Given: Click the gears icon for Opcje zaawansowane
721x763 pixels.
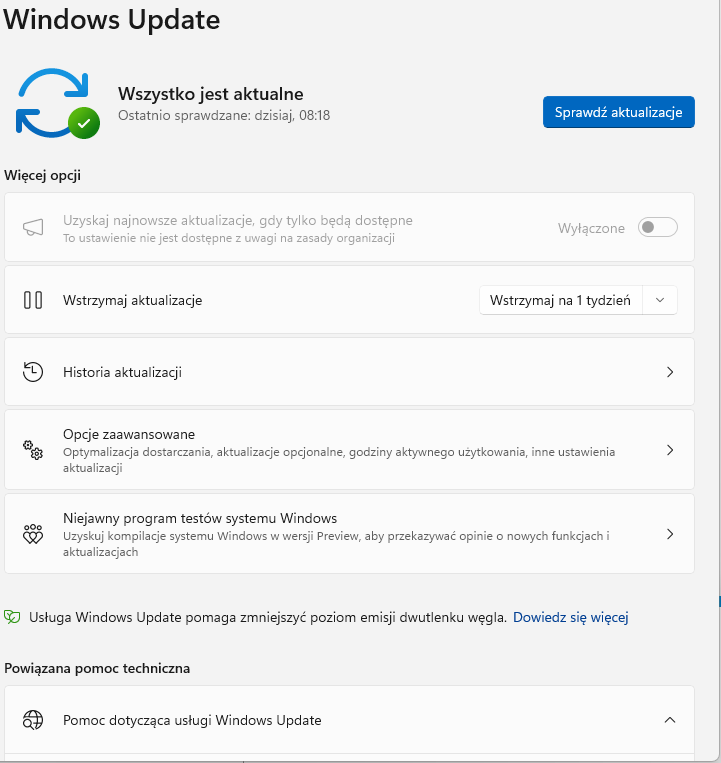Looking at the screenshot, I should (33, 450).
